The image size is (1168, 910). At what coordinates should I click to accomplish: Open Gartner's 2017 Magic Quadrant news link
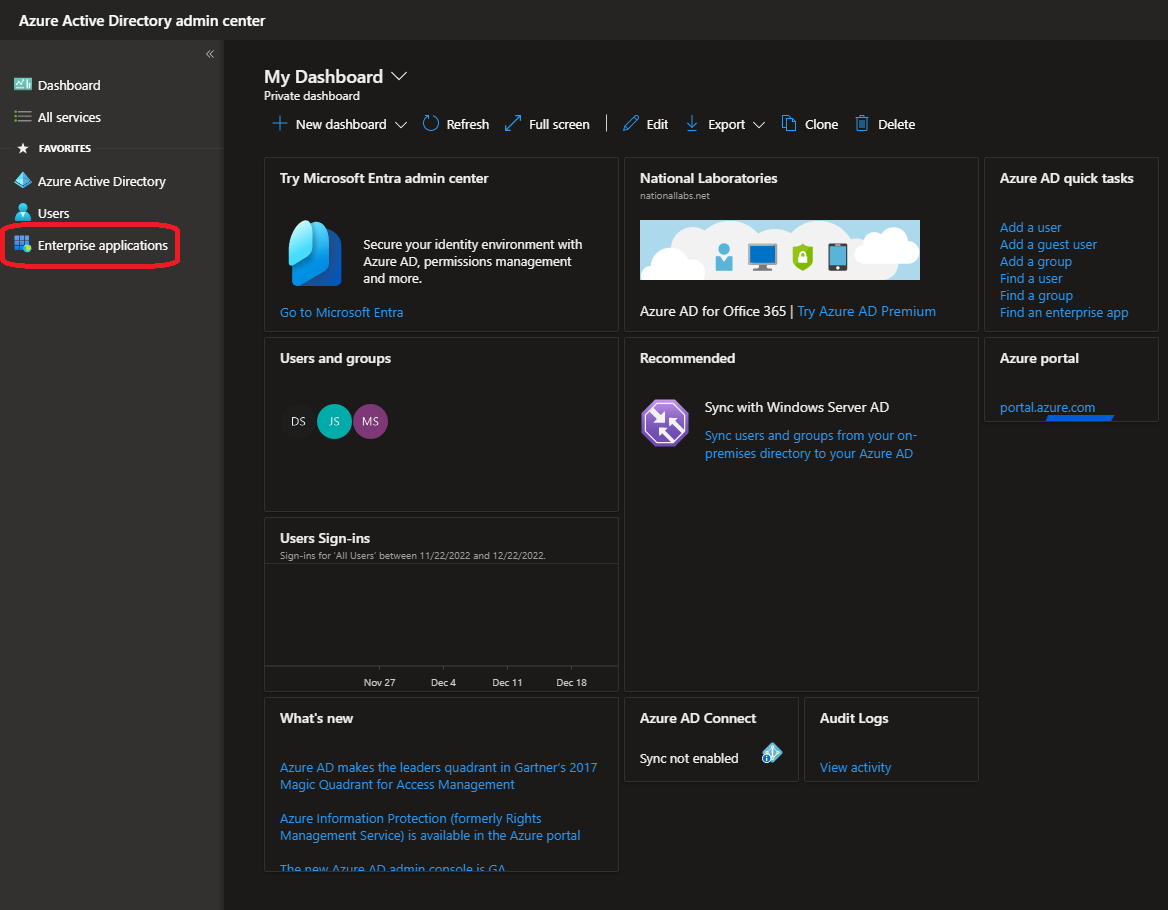point(438,776)
